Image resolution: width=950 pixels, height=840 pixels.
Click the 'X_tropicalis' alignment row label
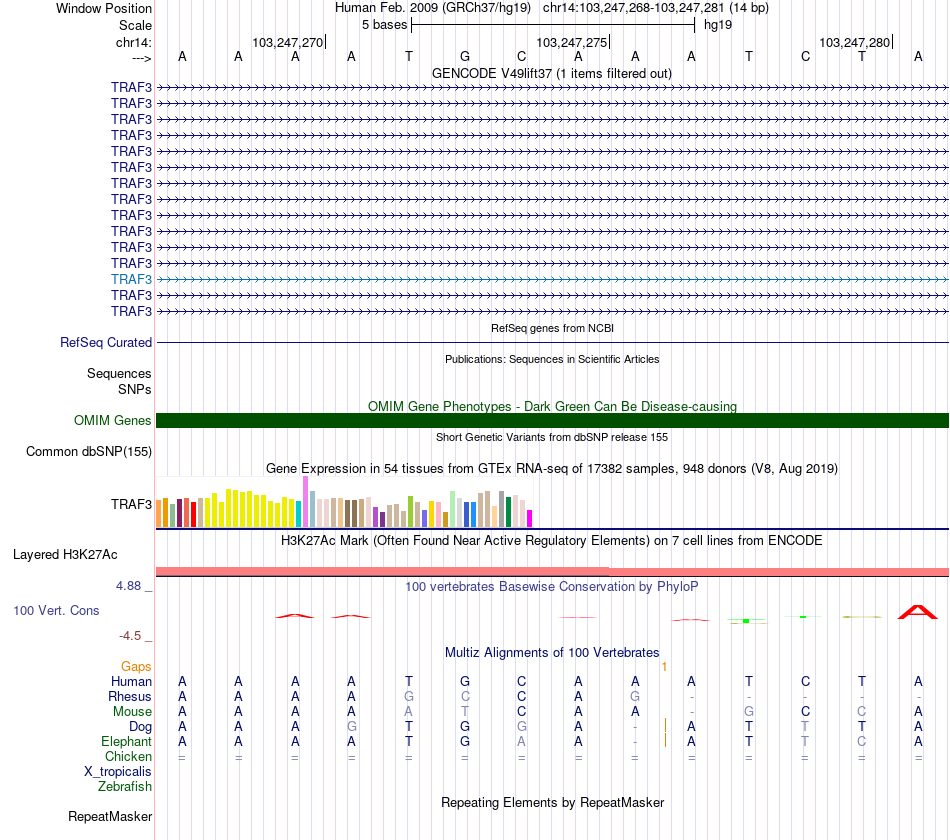tap(118, 772)
